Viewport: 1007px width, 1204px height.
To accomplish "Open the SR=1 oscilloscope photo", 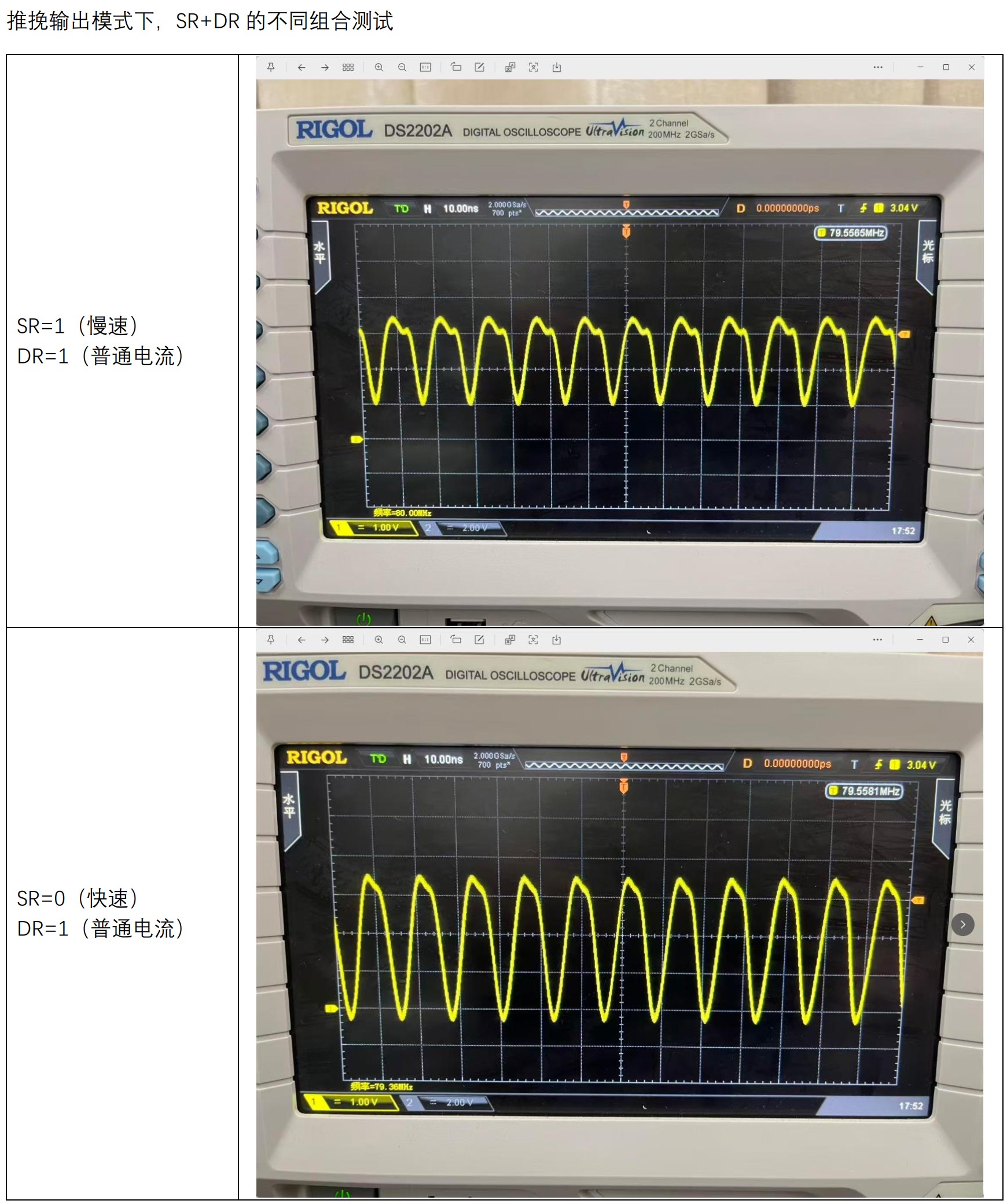I will 620,352.
